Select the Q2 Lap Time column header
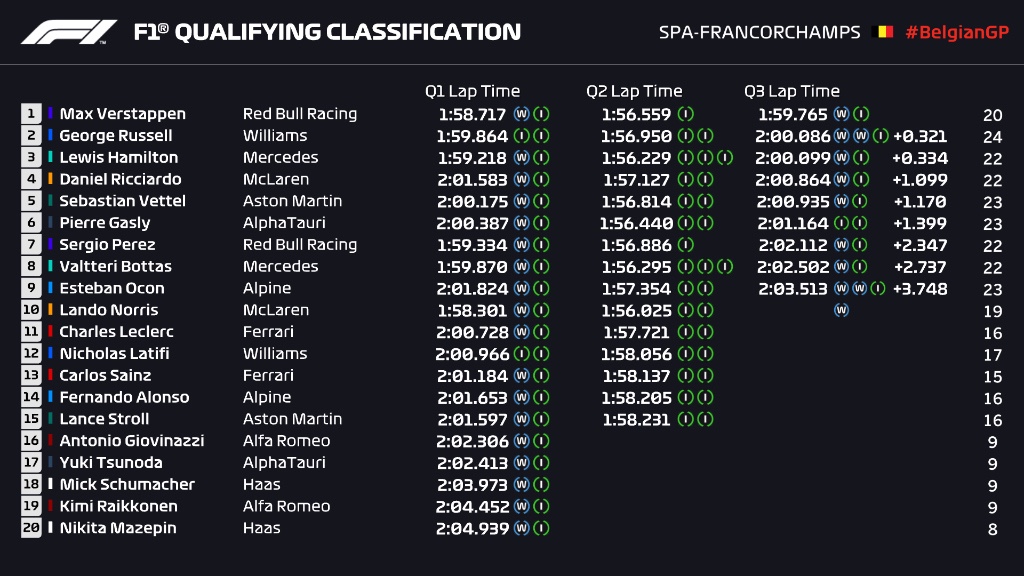1024x576 pixels. tap(634, 91)
